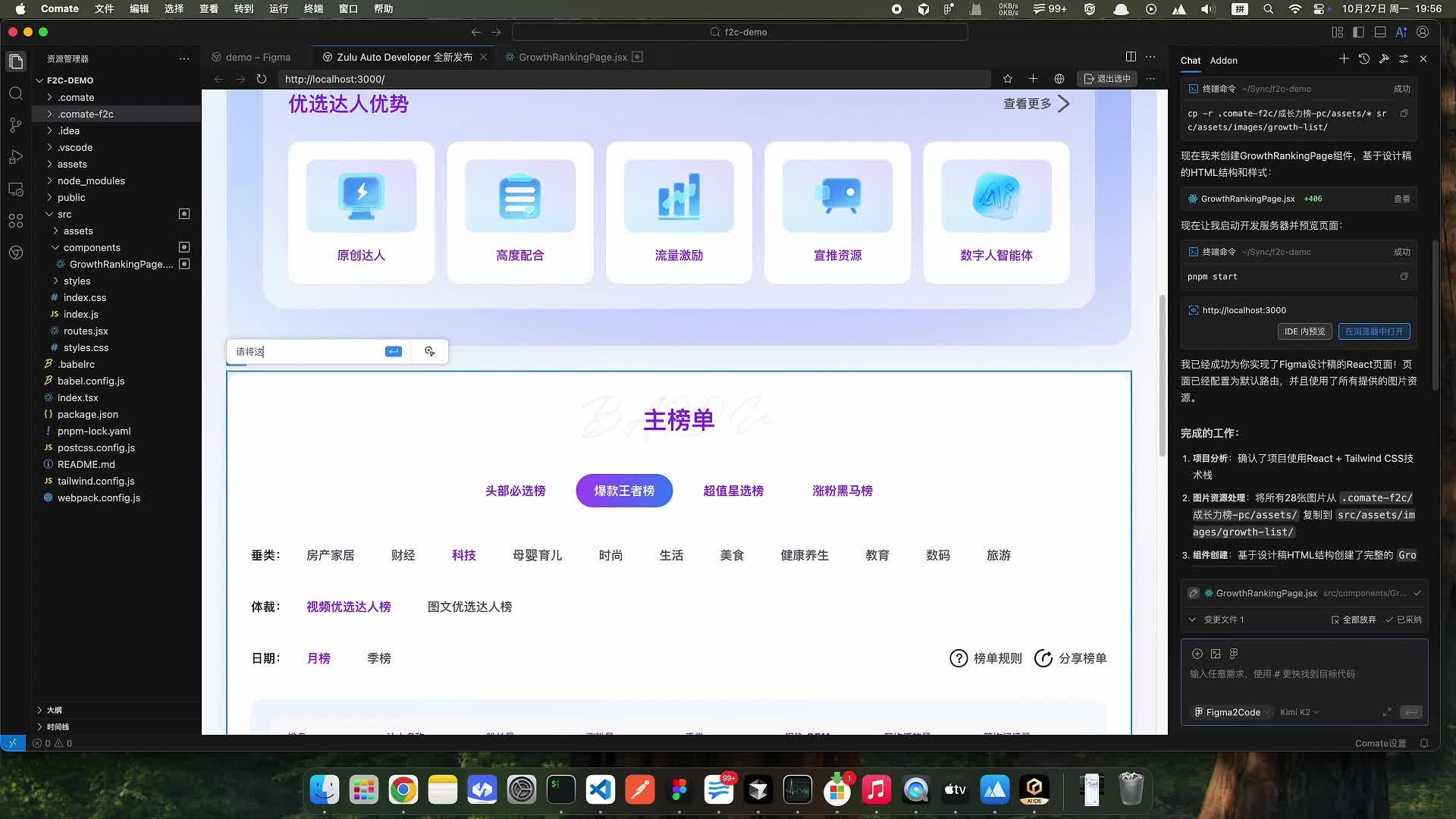Select the 超值星选榜 ranking option
Screen dimensions: 1456x819
click(x=733, y=491)
